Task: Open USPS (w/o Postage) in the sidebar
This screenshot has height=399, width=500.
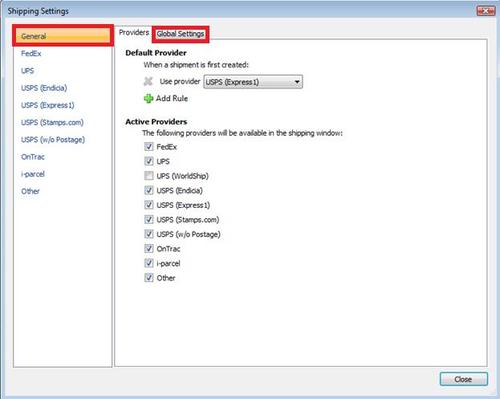Action: pos(53,140)
